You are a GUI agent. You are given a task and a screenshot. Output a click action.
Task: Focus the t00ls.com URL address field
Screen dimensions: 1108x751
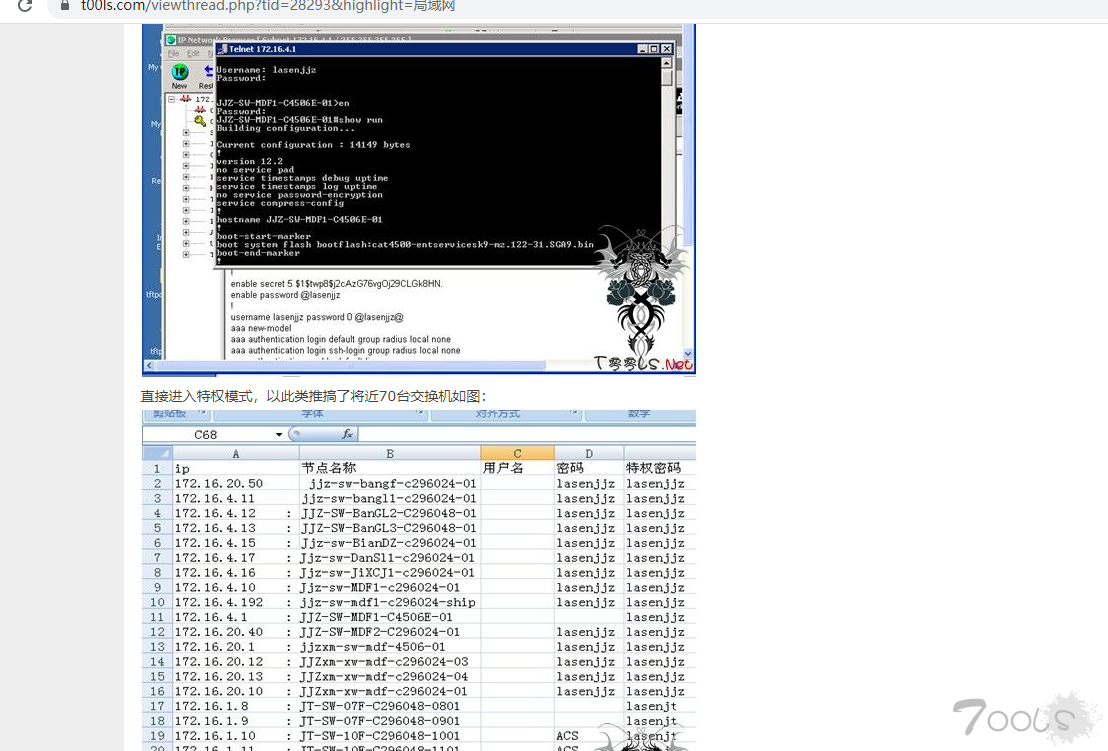tap(269, 6)
